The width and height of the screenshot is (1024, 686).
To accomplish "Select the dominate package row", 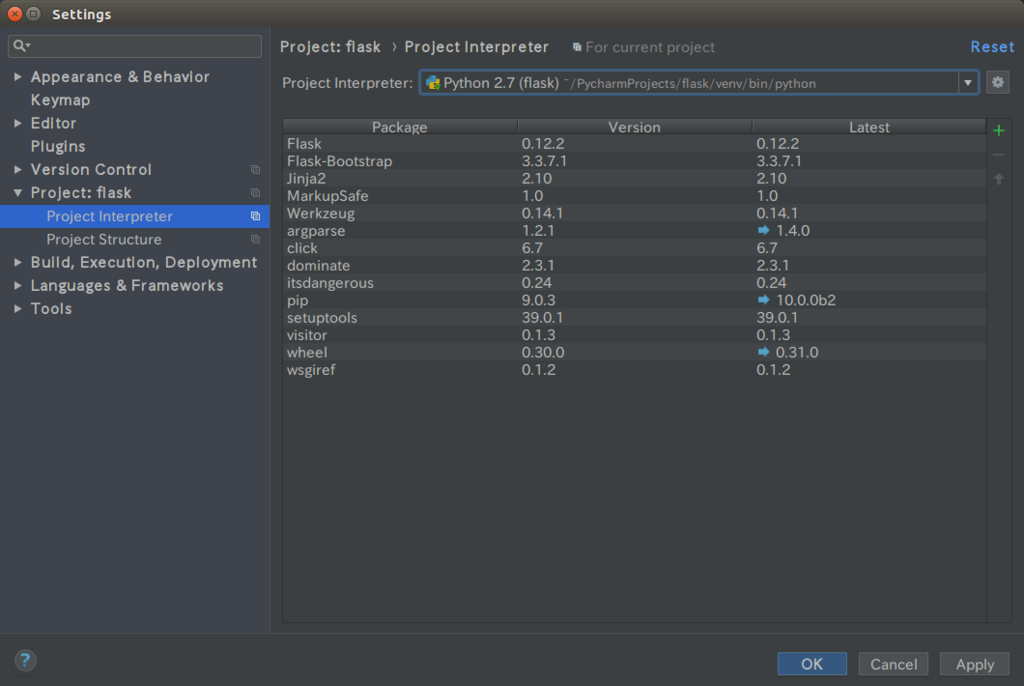I will (x=634, y=265).
